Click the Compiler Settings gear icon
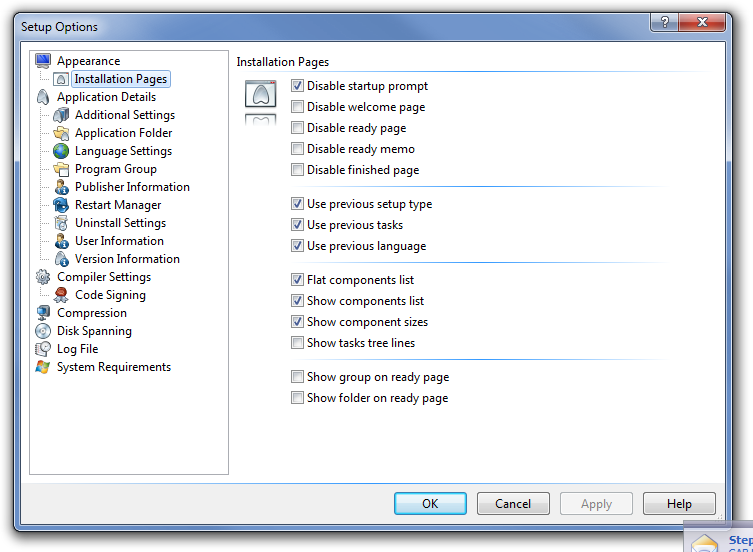Viewport: 753px width, 552px height. pos(42,277)
